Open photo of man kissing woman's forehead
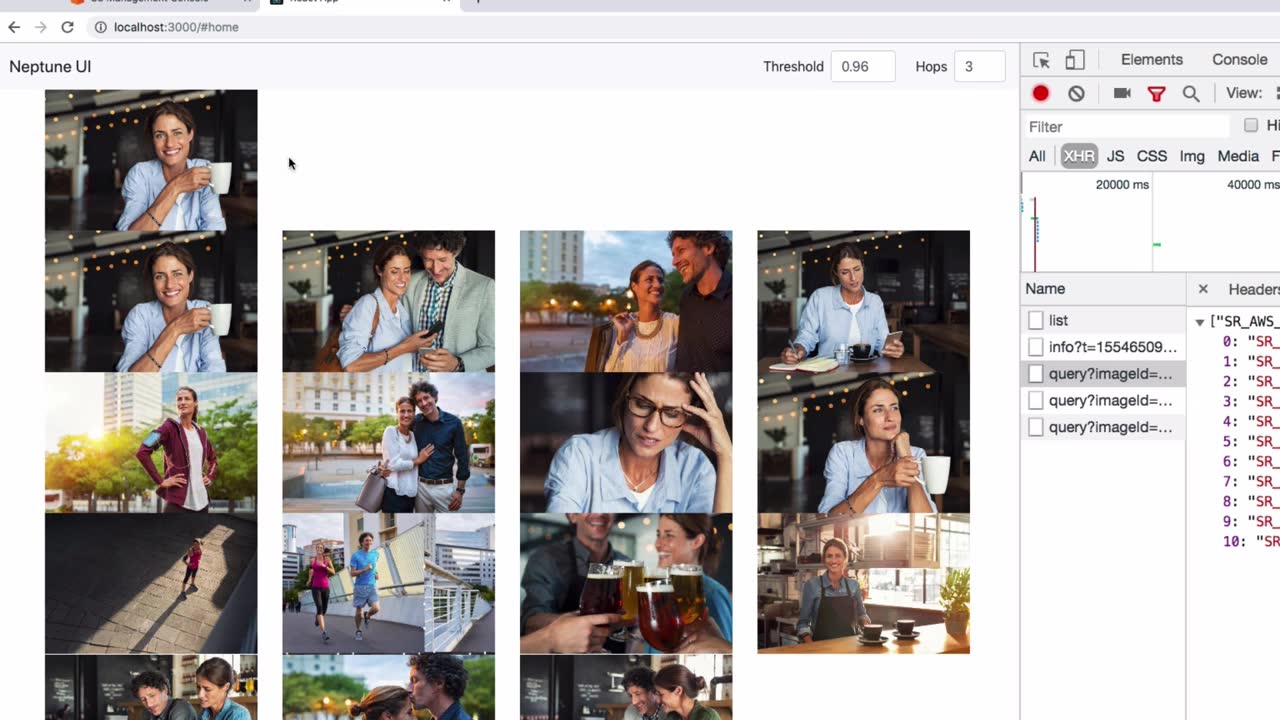 click(x=388, y=688)
